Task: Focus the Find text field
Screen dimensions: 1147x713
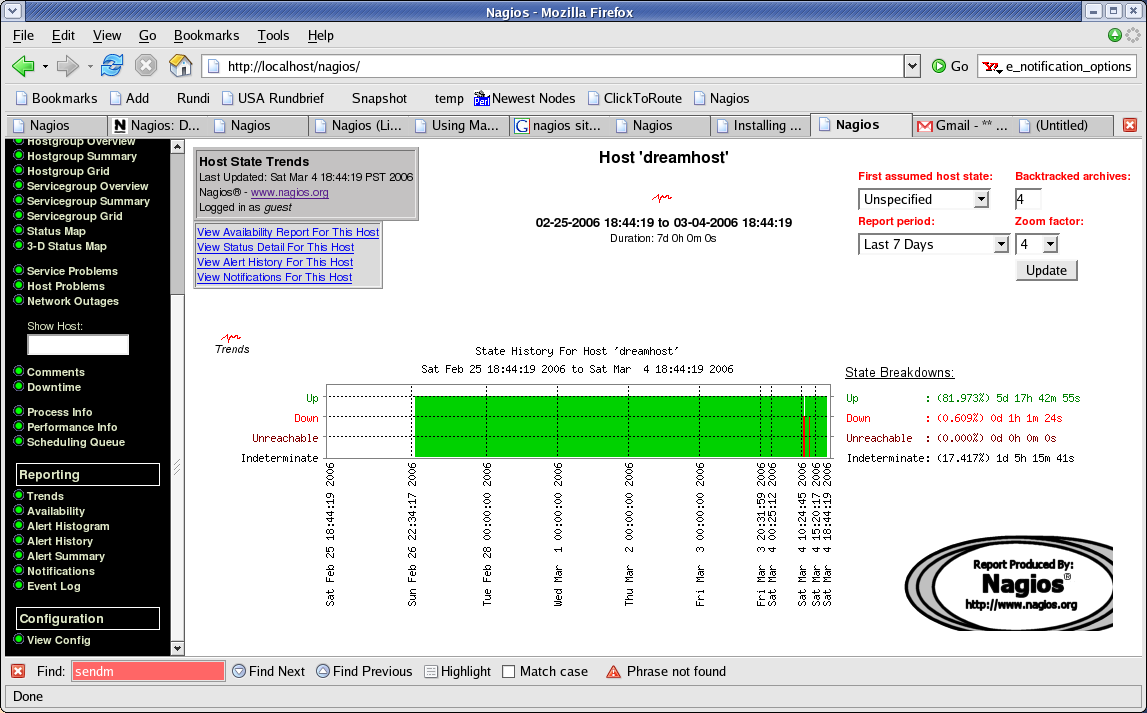Action: (148, 671)
